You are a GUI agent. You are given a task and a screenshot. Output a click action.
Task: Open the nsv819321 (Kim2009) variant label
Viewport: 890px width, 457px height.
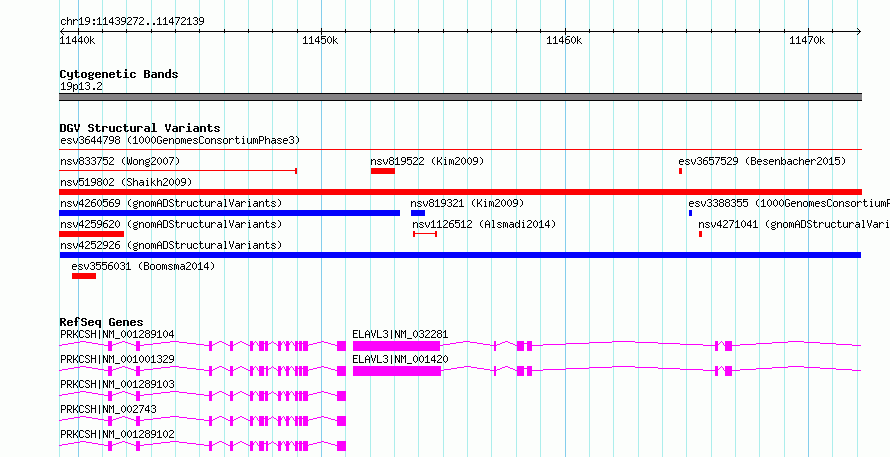(x=467, y=203)
